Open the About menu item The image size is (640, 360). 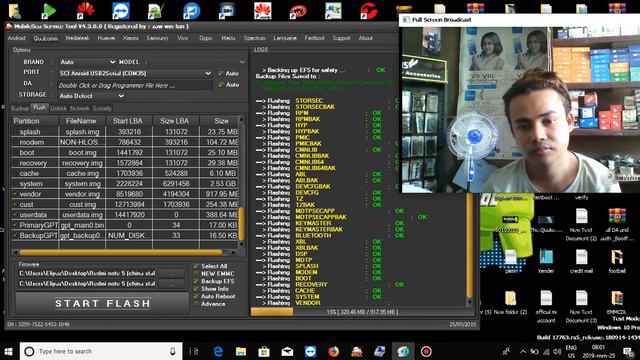coord(366,38)
